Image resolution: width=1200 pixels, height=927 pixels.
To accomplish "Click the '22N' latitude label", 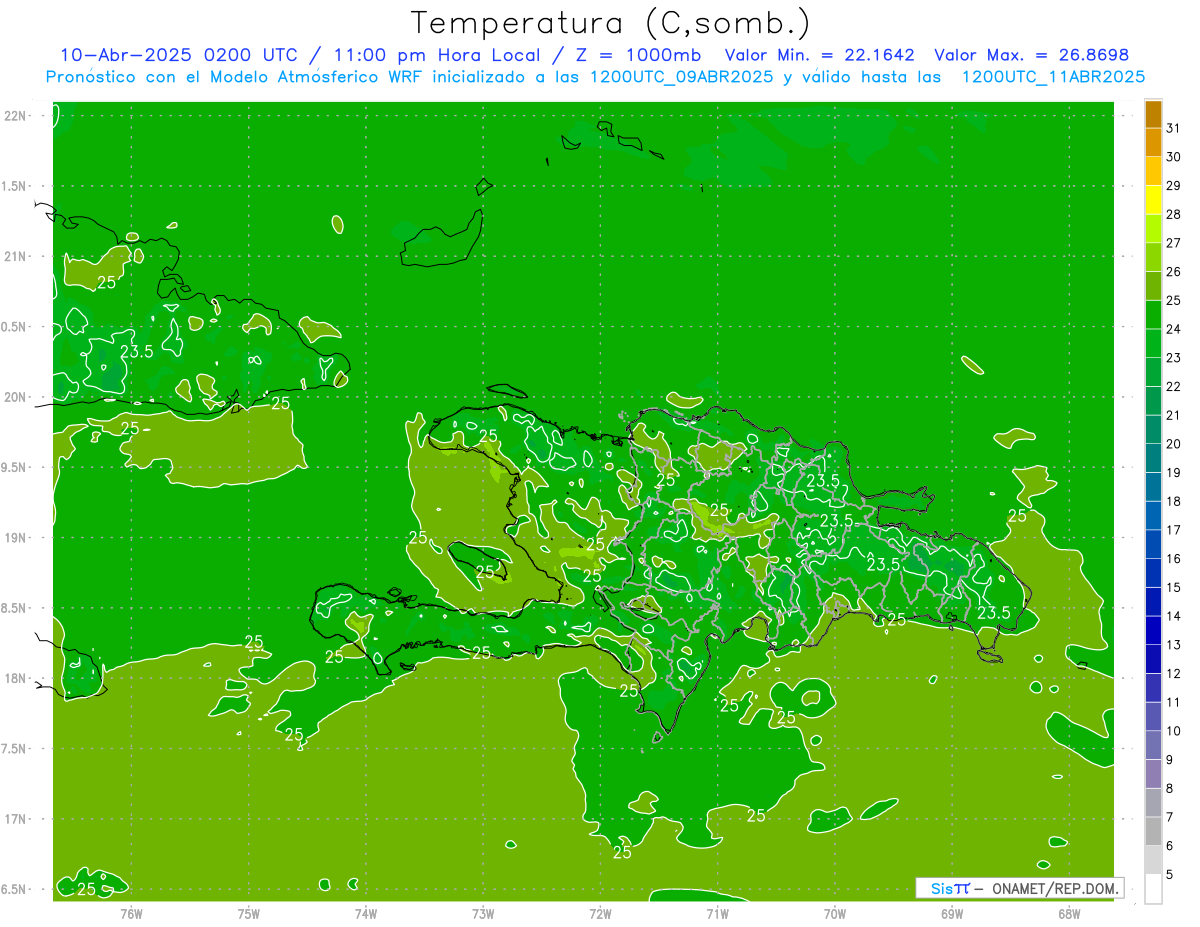I will tap(15, 116).
